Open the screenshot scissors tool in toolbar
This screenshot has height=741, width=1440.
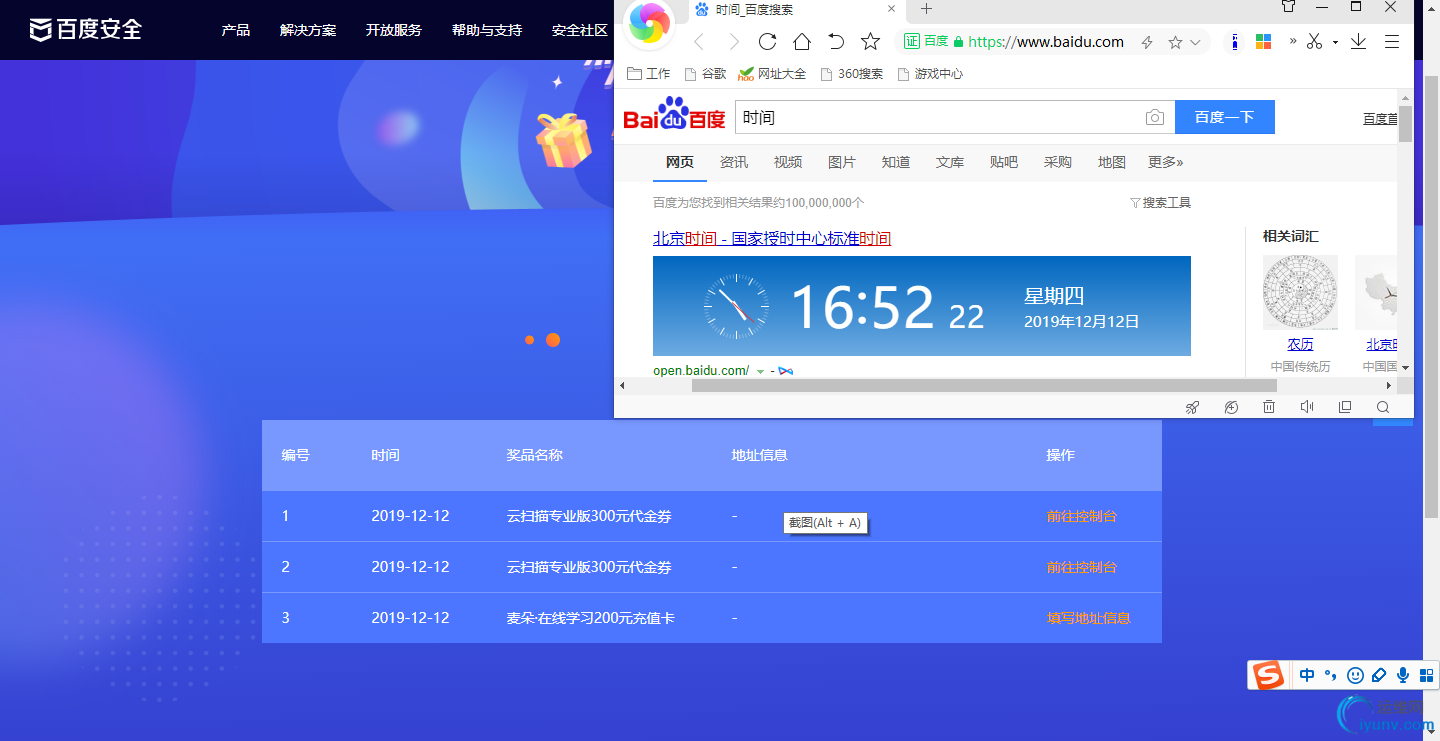click(x=1314, y=41)
